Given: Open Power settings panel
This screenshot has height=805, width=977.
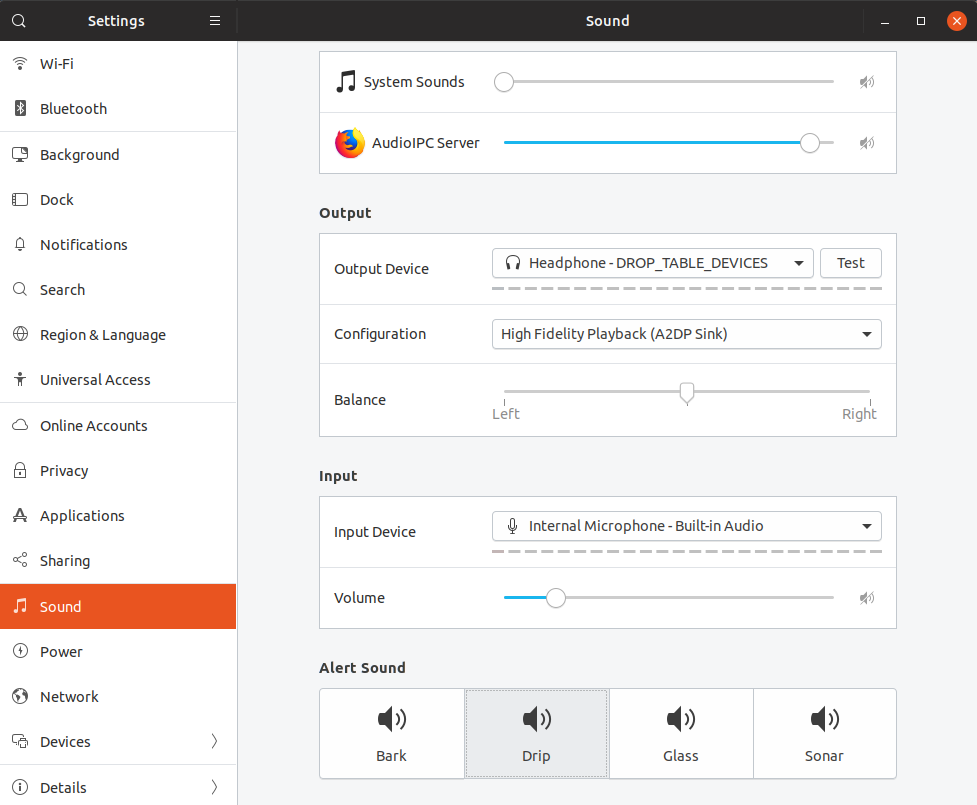Looking at the screenshot, I should tap(118, 651).
